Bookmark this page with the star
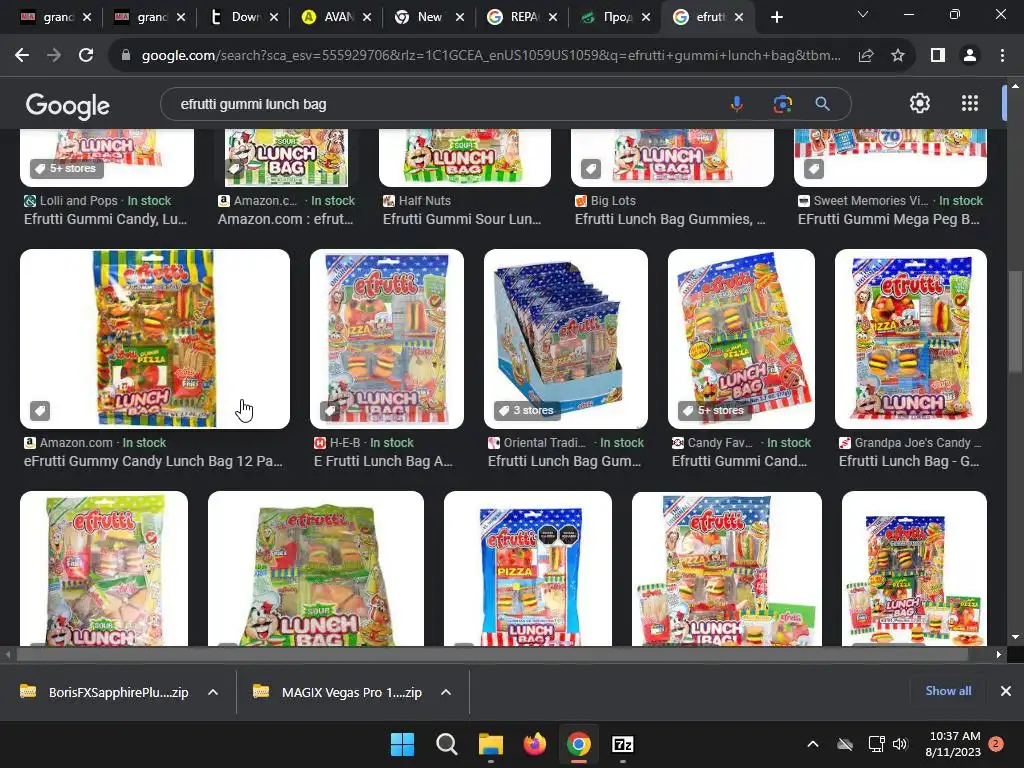The height and width of the screenshot is (768, 1024). point(898,56)
